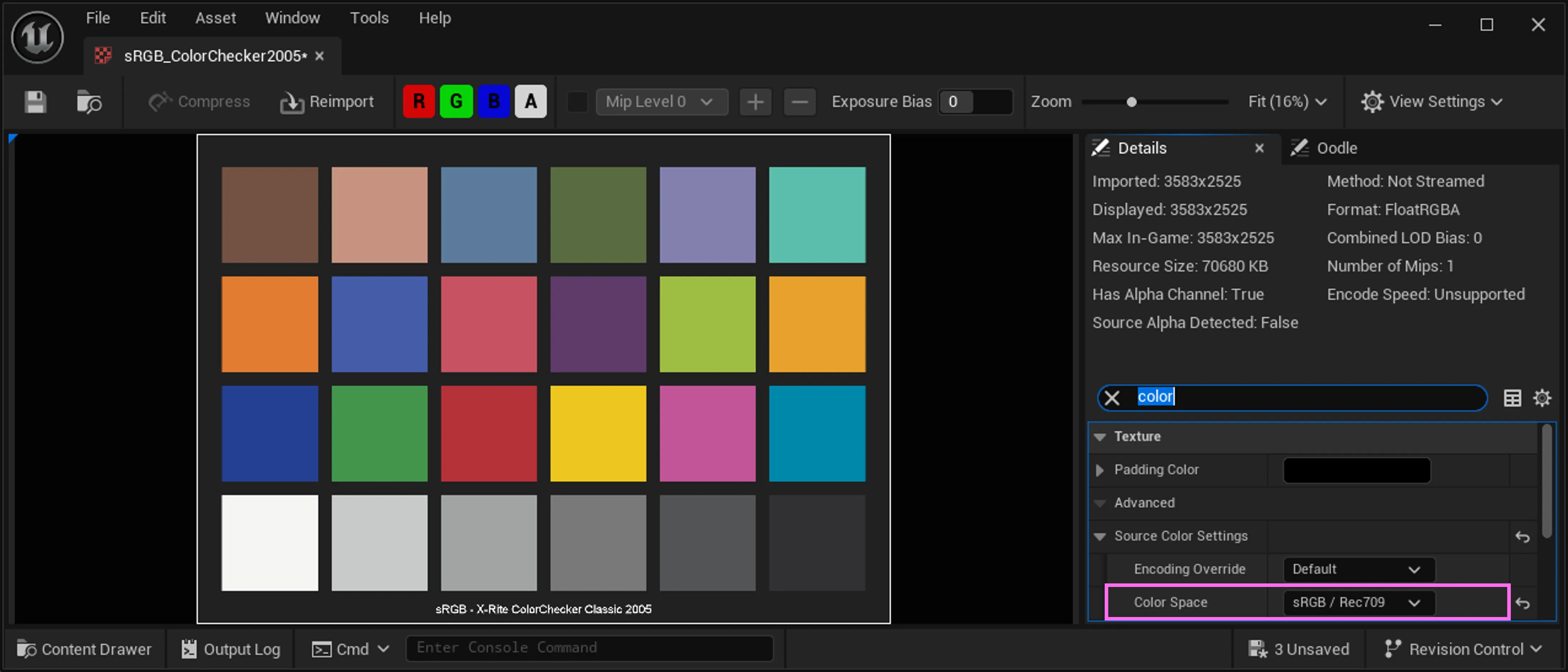The height and width of the screenshot is (672, 1568).
Task: Open the Tools menu
Action: point(369,18)
